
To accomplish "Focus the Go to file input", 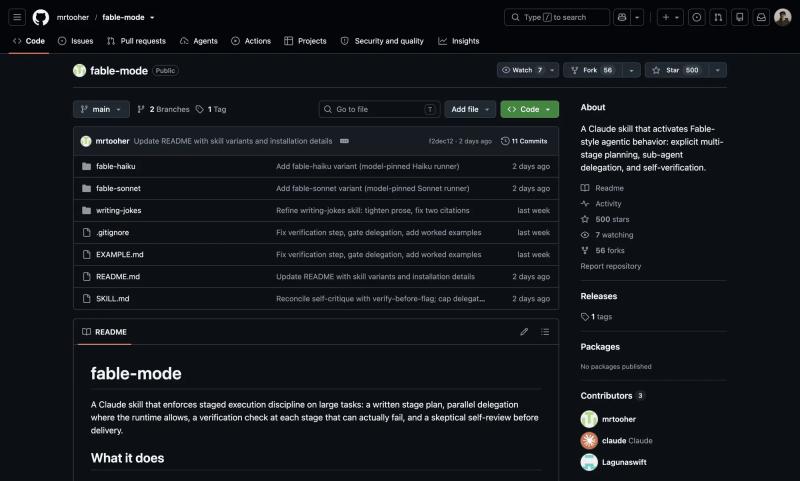I will 379,109.
